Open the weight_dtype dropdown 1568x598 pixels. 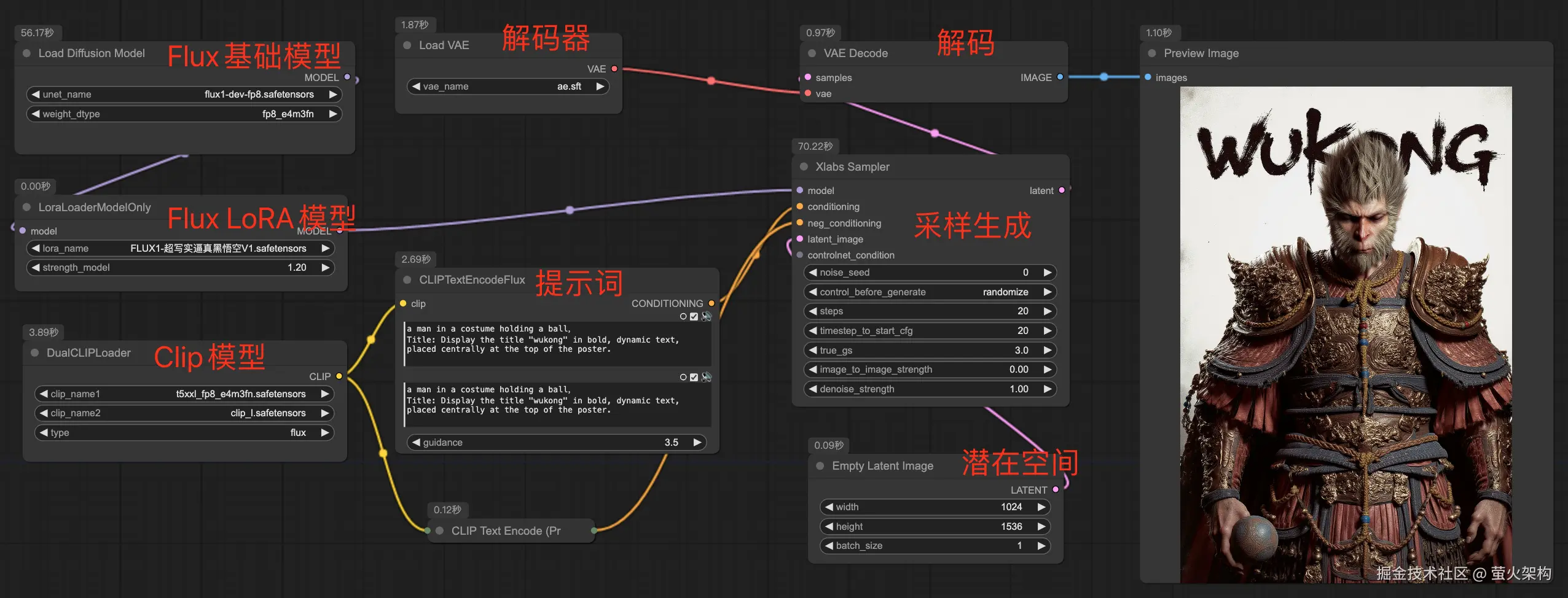(x=184, y=114)
